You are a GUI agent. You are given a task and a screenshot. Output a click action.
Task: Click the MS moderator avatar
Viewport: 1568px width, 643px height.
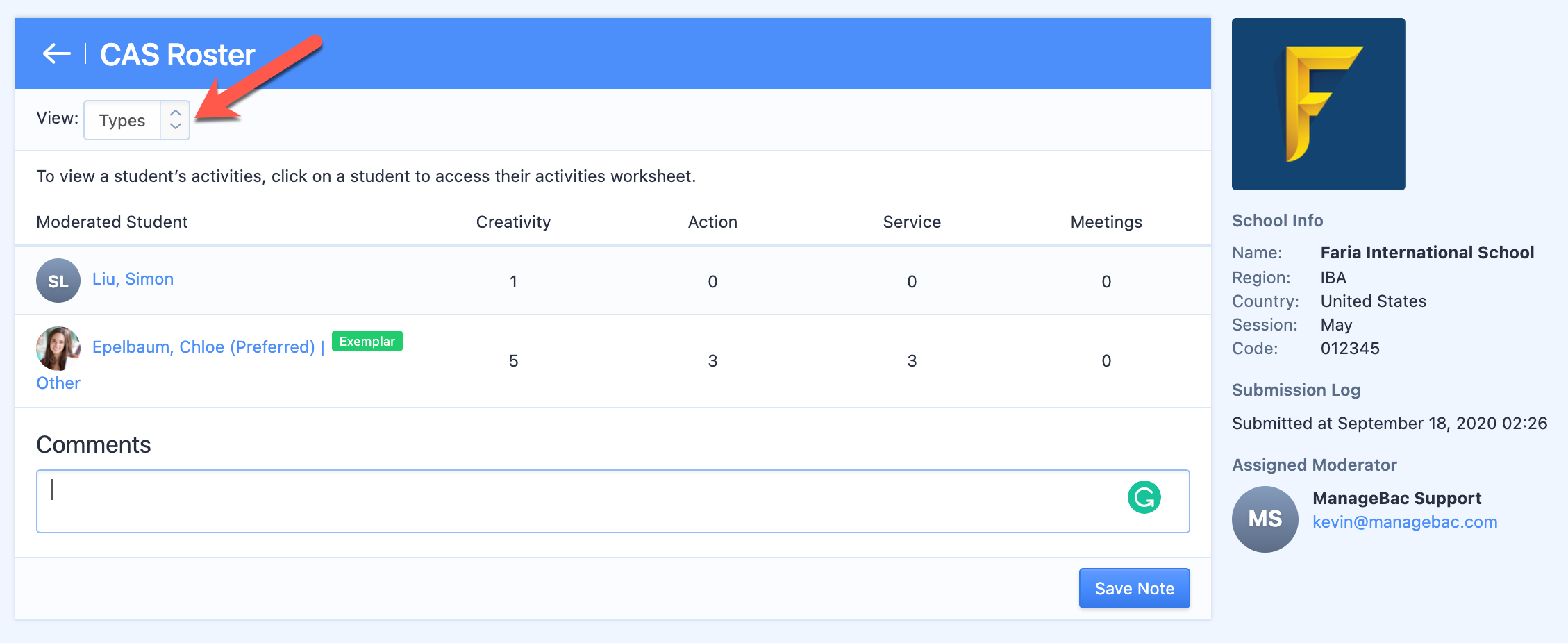click(x=1265, y=519)
